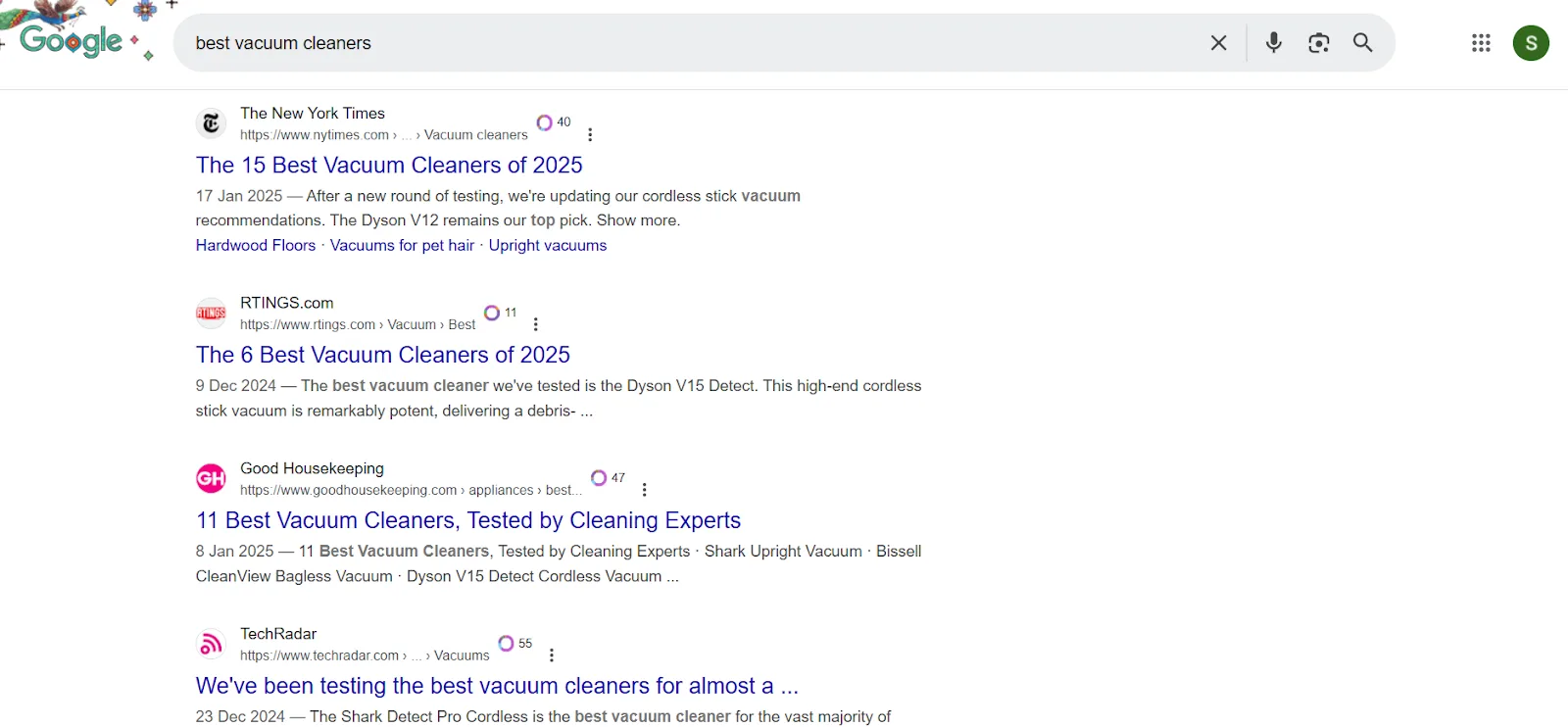Click the circle badge showing 40 by nytimes
Image resolution: width=1568 pixels, height=727 pixels.
pos(554,122)
